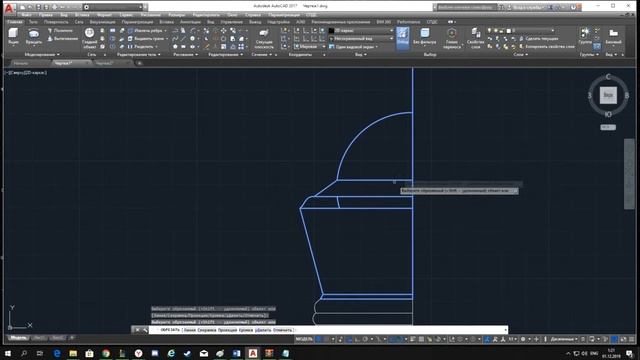Toggle annotation object visibility in status bar

[488, 339]
